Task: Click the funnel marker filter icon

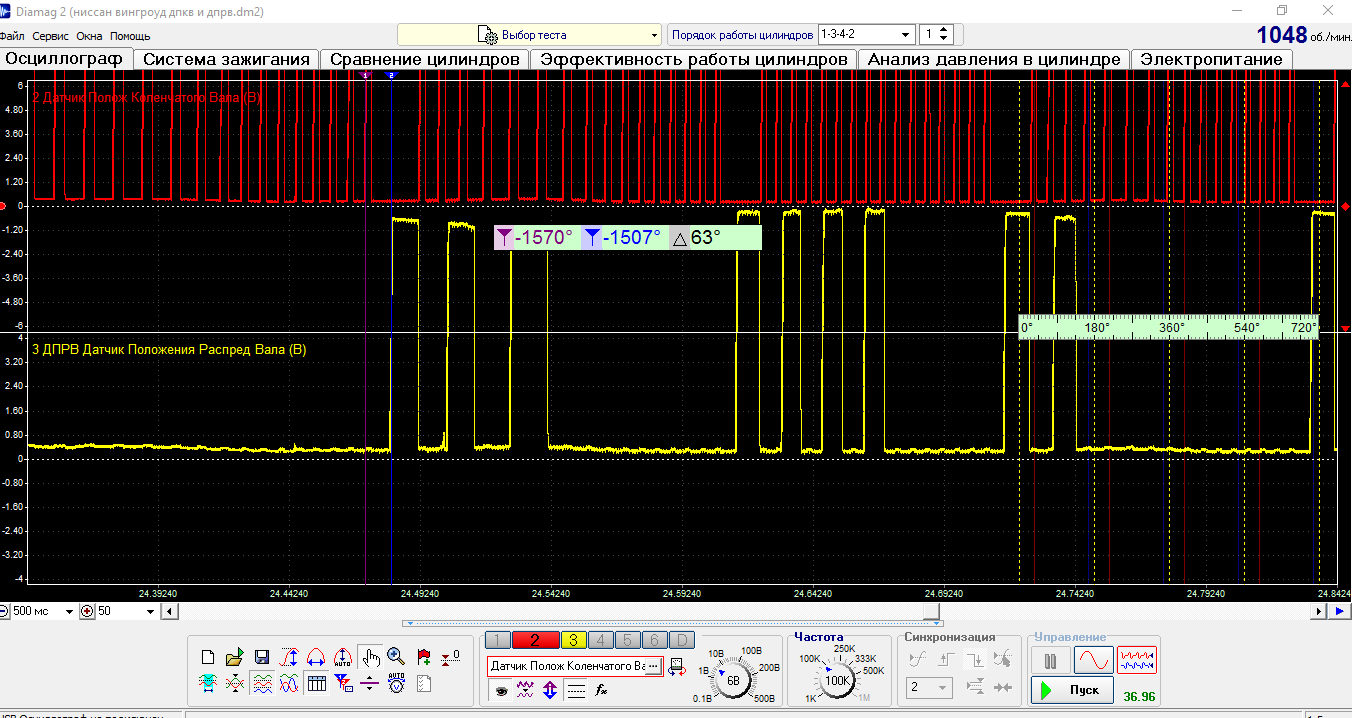Action: pos(343,684)
